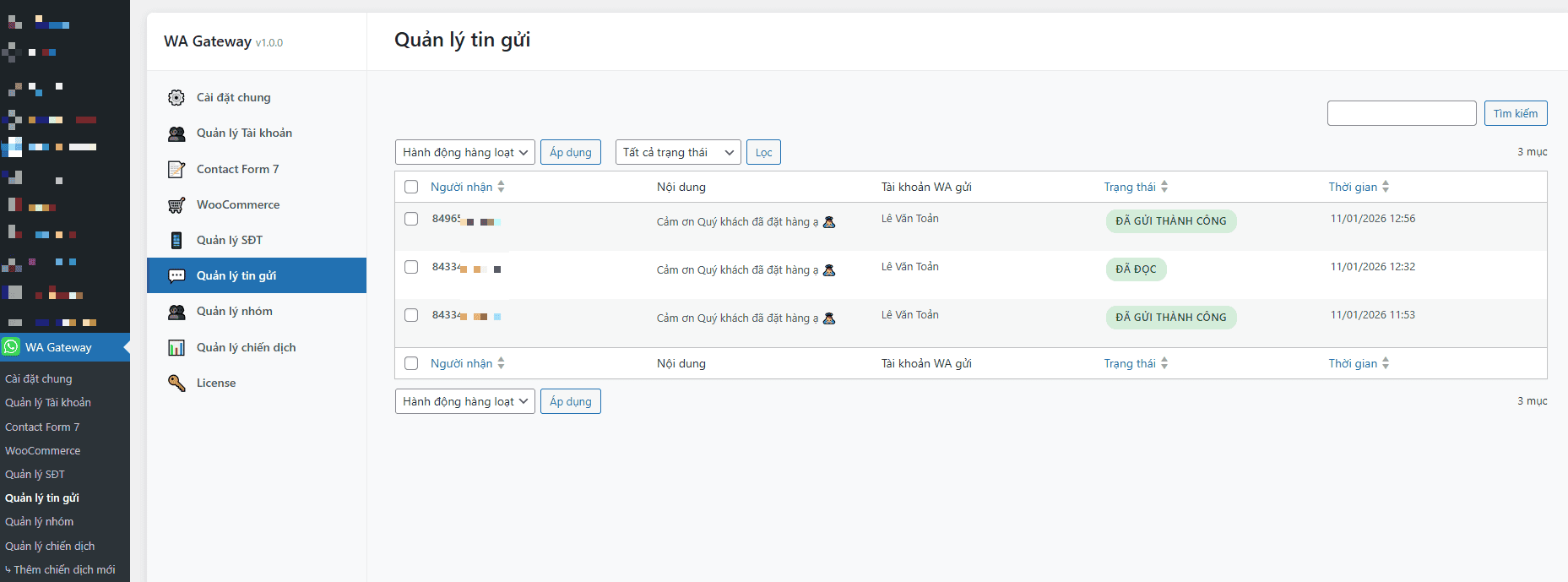Image resolution: width=1568 pixels, height=582 pixels.
Task: Click the gear icon for Cài đặt chung
Action: click(x=176, y=98)
